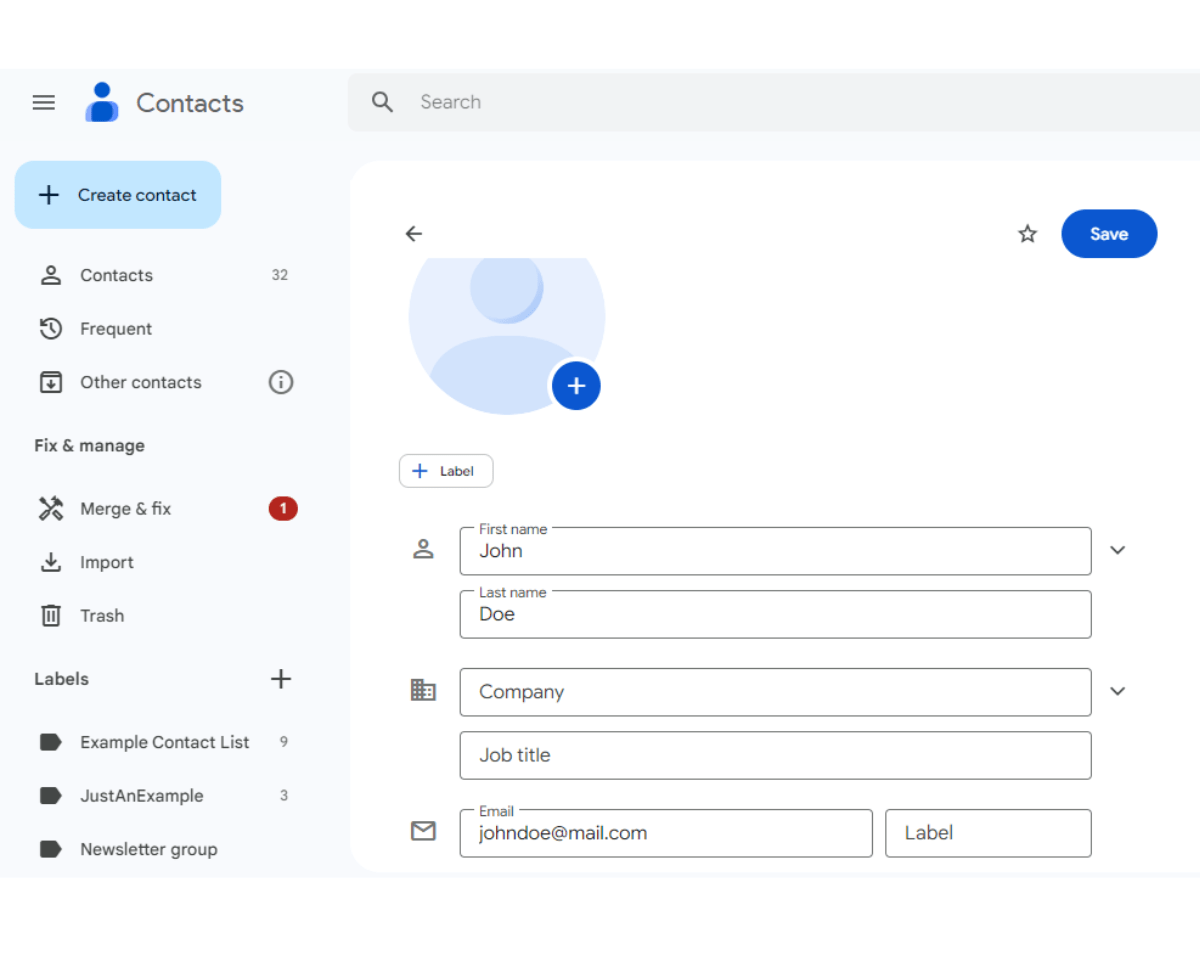The image size is (1200, 960).
Task: Click the JustAnExample tag icon
Action: (50, 796)
